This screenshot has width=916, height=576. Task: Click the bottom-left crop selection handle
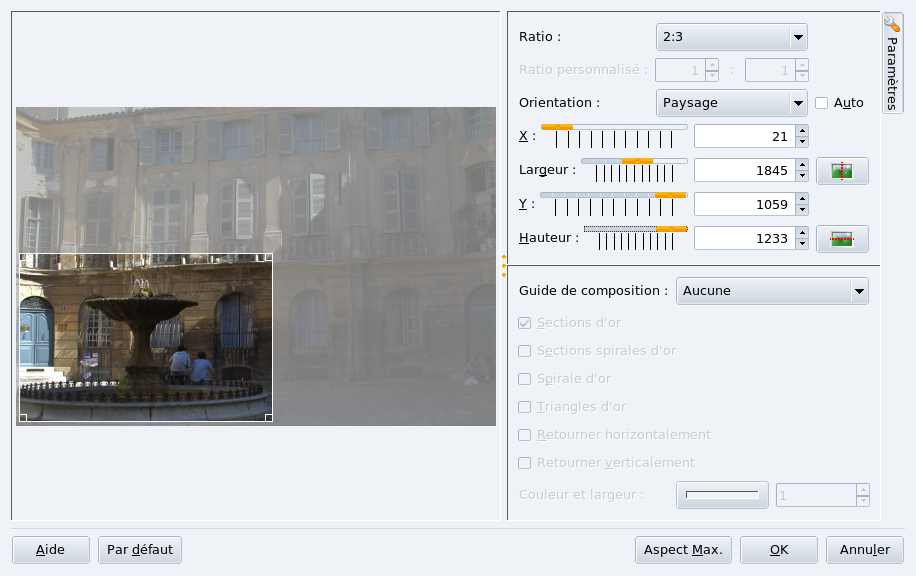[x=23, y=417]
